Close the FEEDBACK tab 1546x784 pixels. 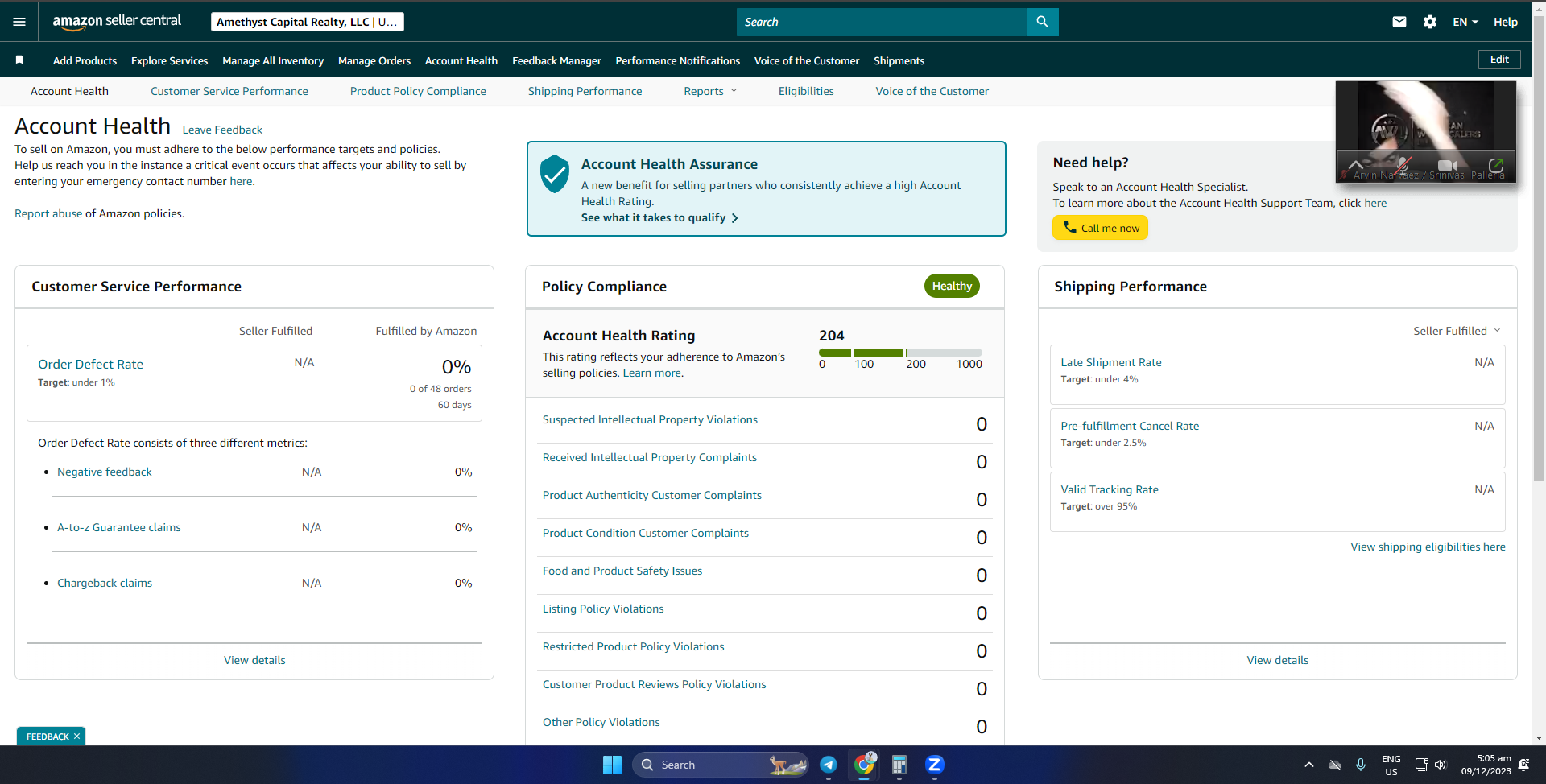tap(76, 737)
